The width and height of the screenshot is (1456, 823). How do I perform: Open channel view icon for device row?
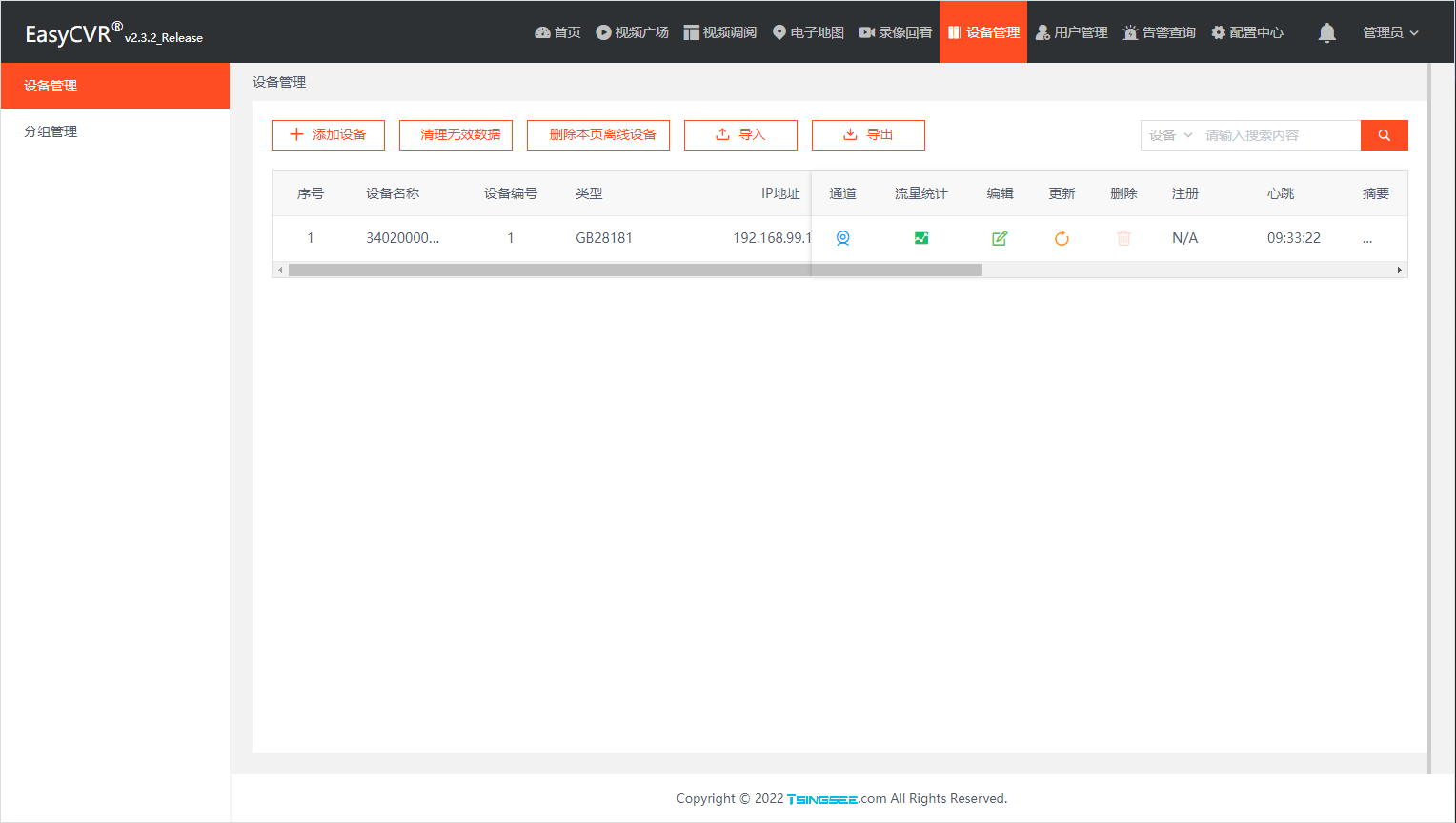pyautogui.click(x=842, y=238)
